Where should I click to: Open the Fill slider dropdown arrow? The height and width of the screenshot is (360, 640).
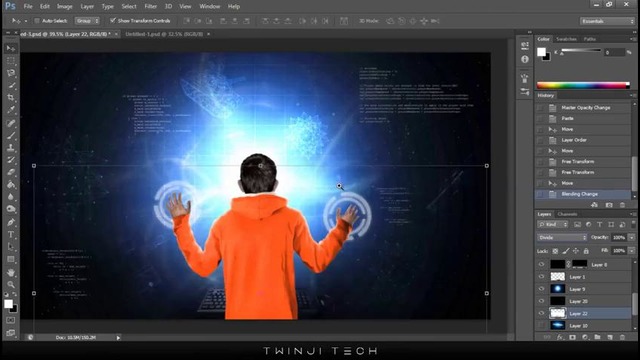click(x=632, y=251)
